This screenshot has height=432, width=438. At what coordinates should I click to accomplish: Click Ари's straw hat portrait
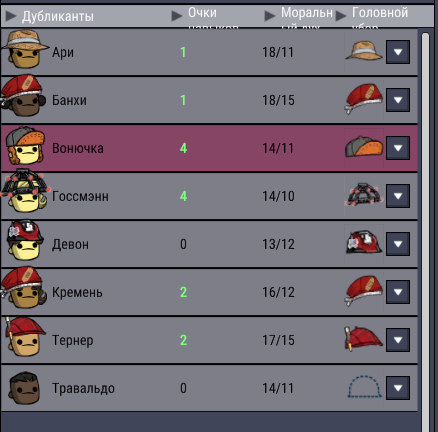pos(24,49)
